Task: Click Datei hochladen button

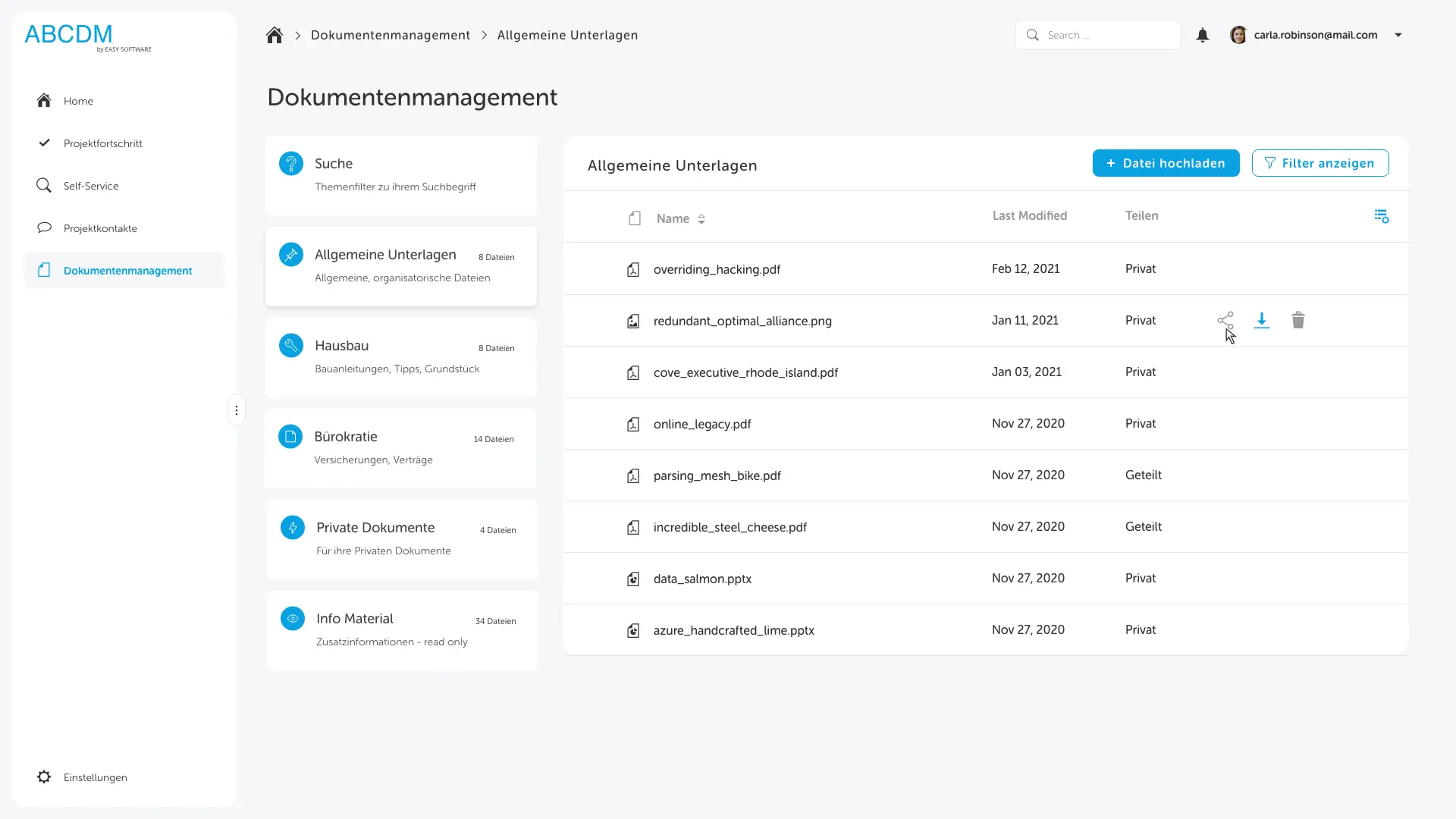Action: (x=1166, y=163)
